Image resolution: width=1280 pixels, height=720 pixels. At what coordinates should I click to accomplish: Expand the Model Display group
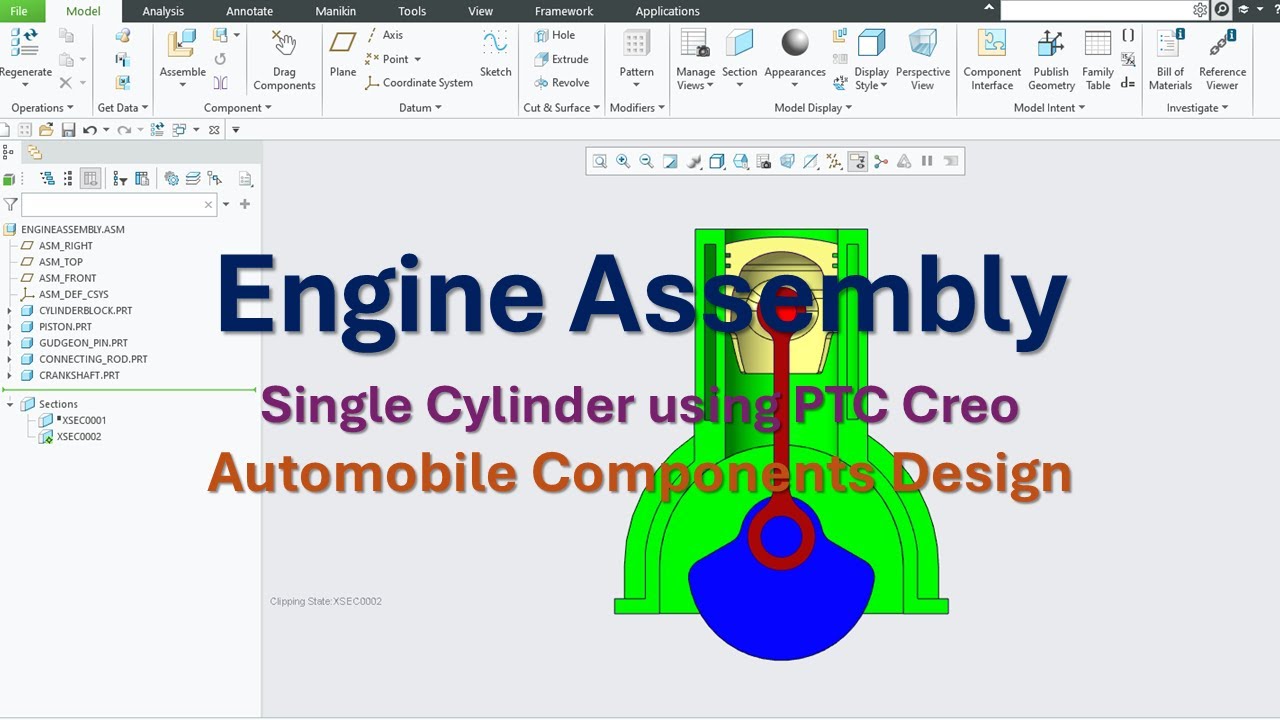(x=813, y=108)
